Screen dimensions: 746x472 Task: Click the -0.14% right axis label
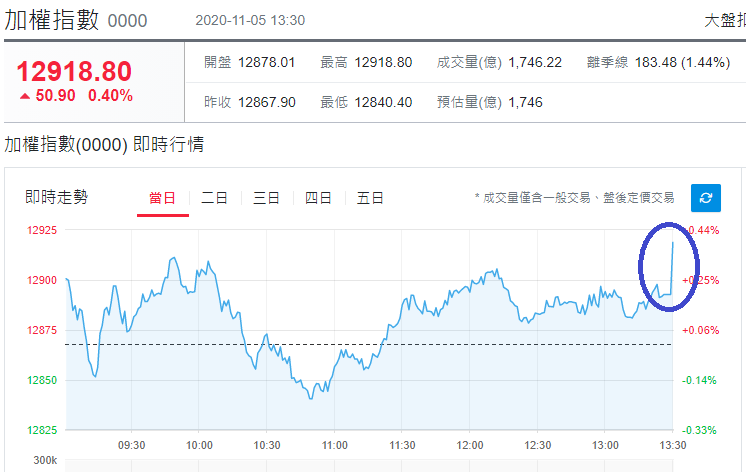click(x=699, y=380)
